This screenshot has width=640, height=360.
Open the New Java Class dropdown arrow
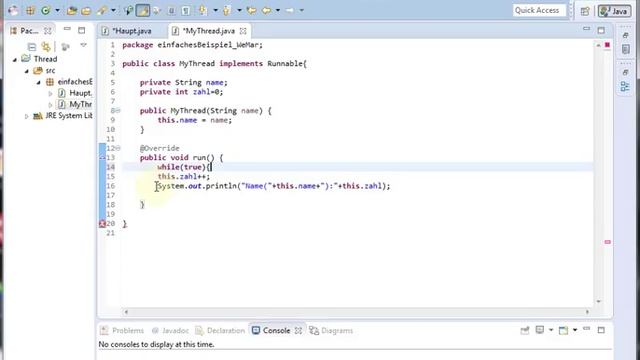click(57, 11)
